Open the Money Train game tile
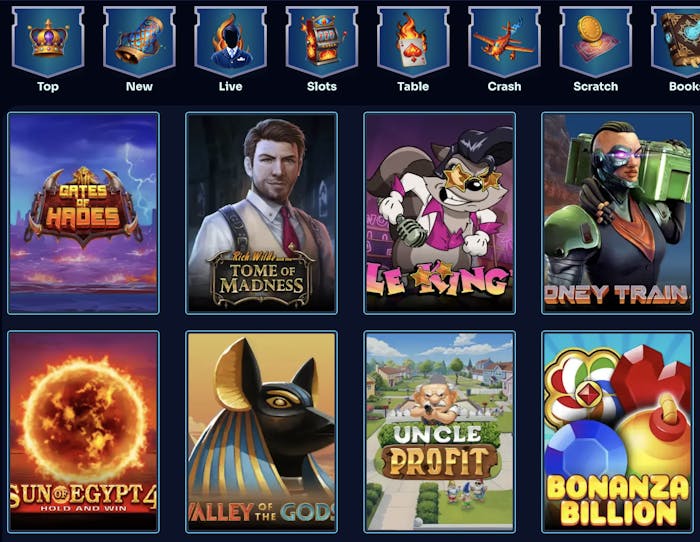The height and width of the screenshot is (542, 700). (x=617, y=213)
